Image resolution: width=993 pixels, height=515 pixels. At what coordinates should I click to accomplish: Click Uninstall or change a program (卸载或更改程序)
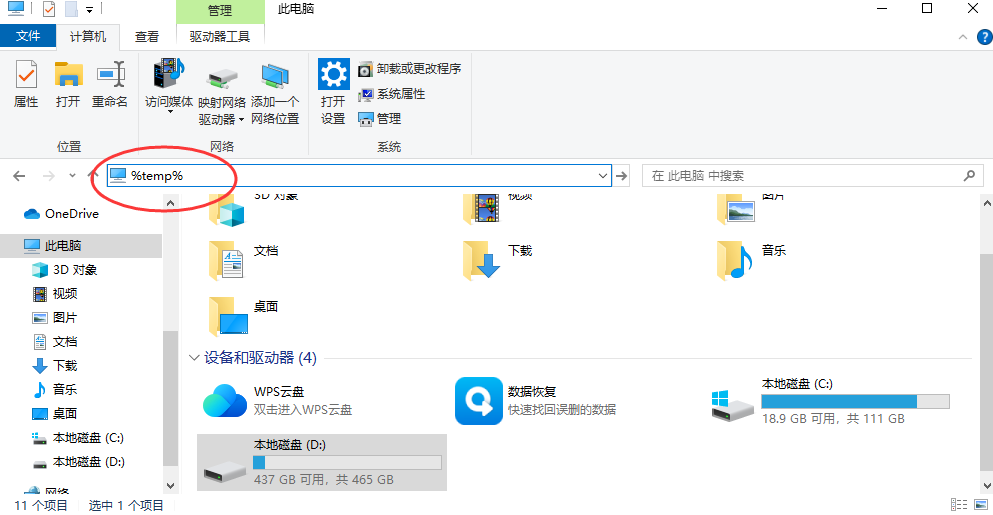click(x=410, y=68)
